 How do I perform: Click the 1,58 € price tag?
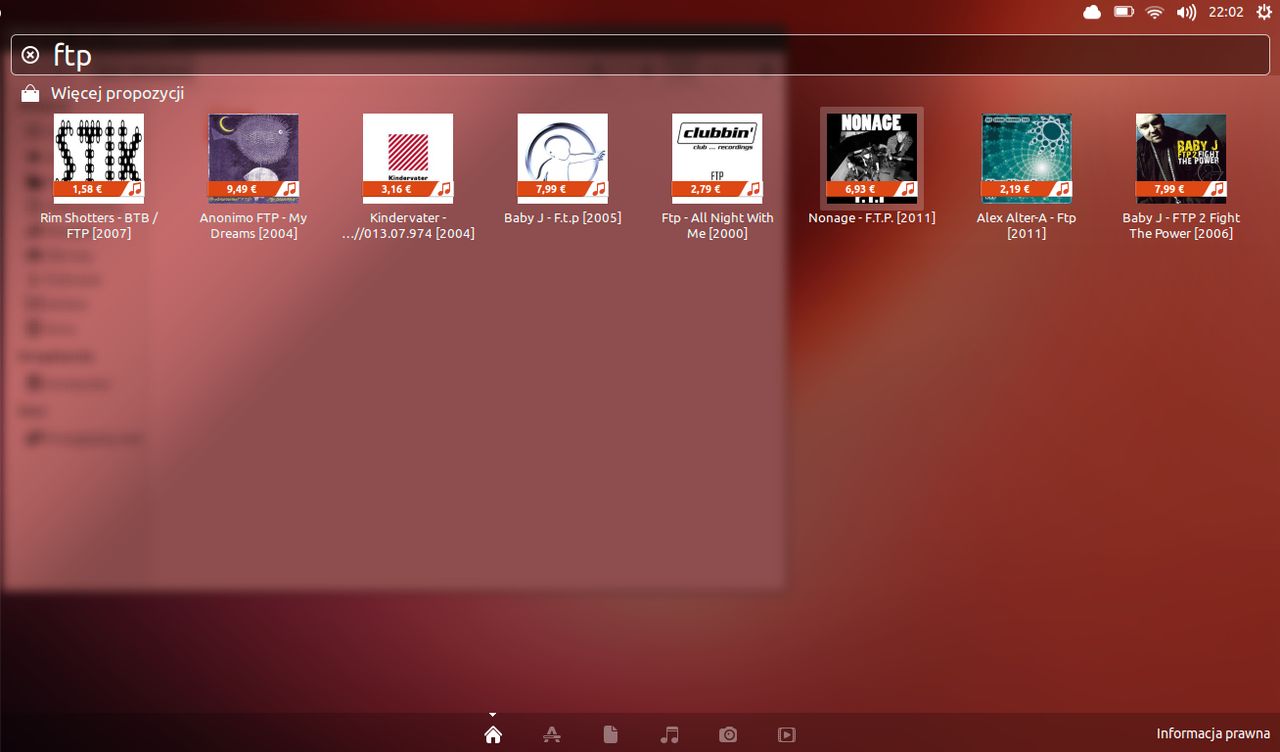pyautogui.click(x=88, y=188)
